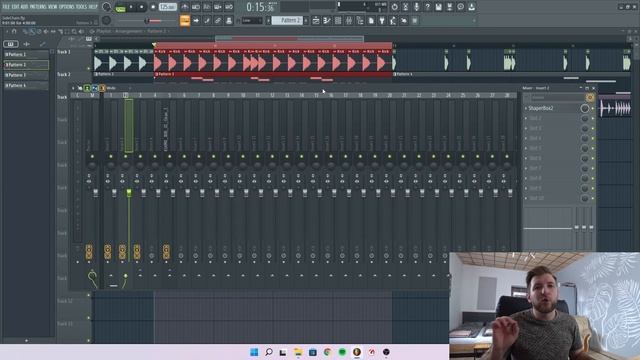
Task: Select Pattern 1 in the picker list
Action: point(26,54)
